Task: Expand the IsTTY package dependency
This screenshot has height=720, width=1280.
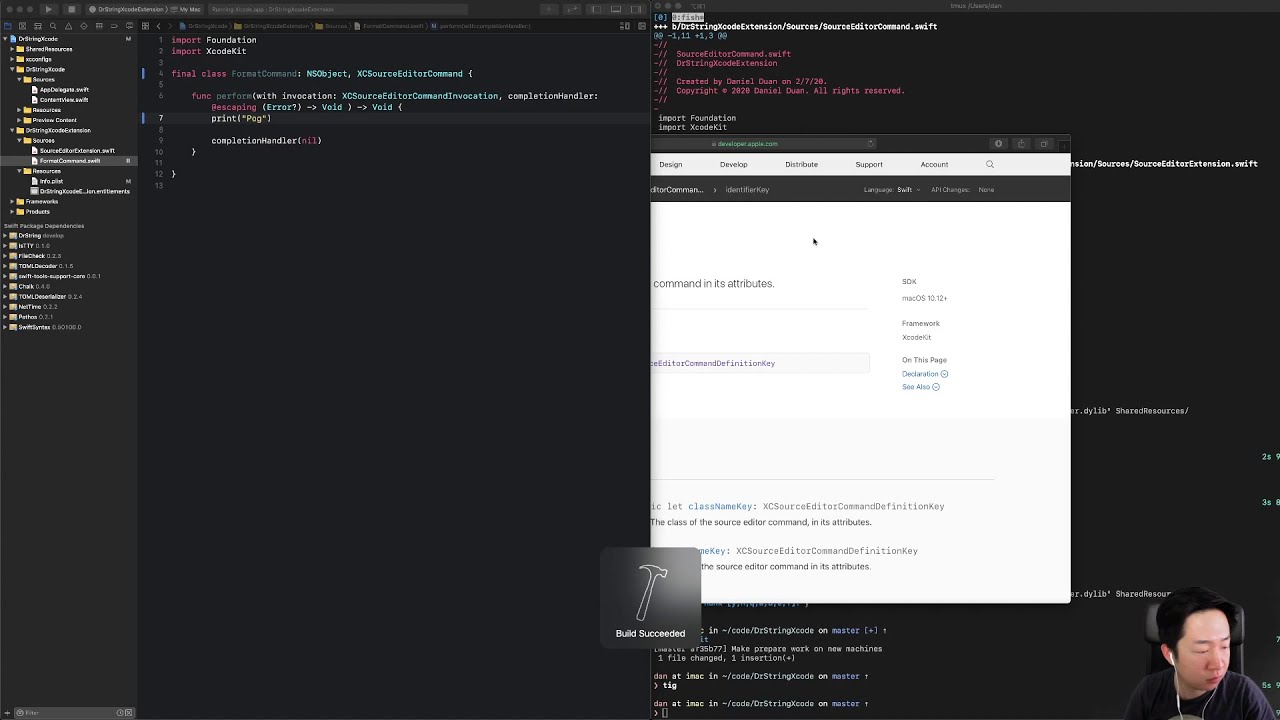Action: [6, 246]
